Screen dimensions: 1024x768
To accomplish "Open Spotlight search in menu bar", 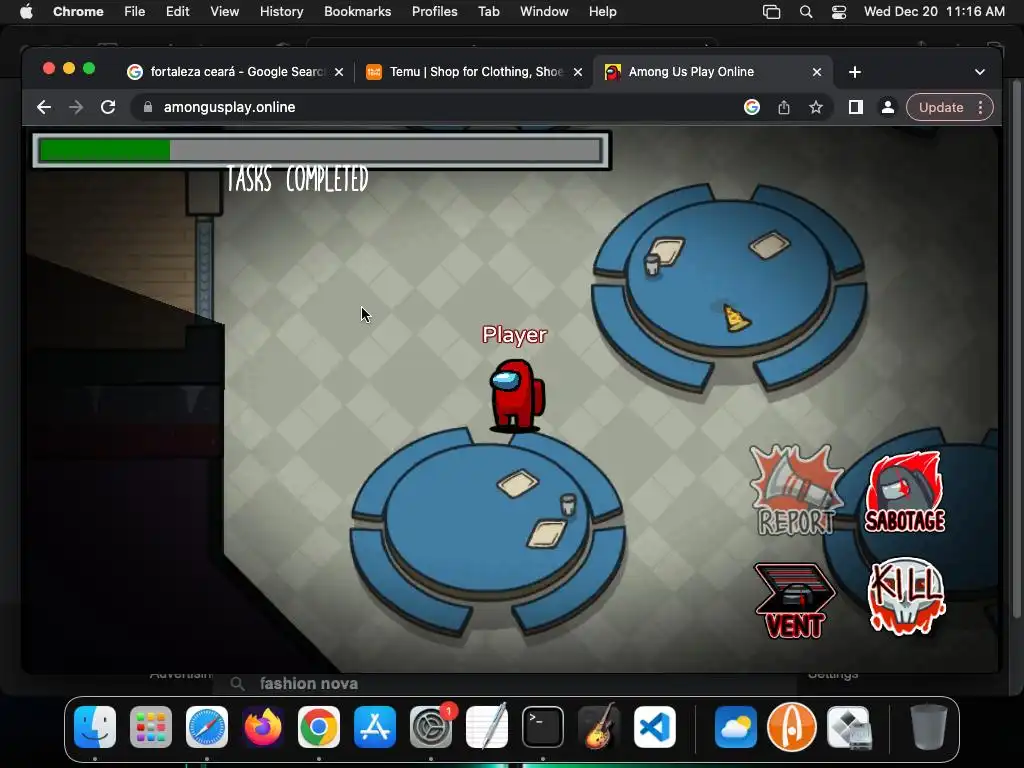I will point(806,11).
